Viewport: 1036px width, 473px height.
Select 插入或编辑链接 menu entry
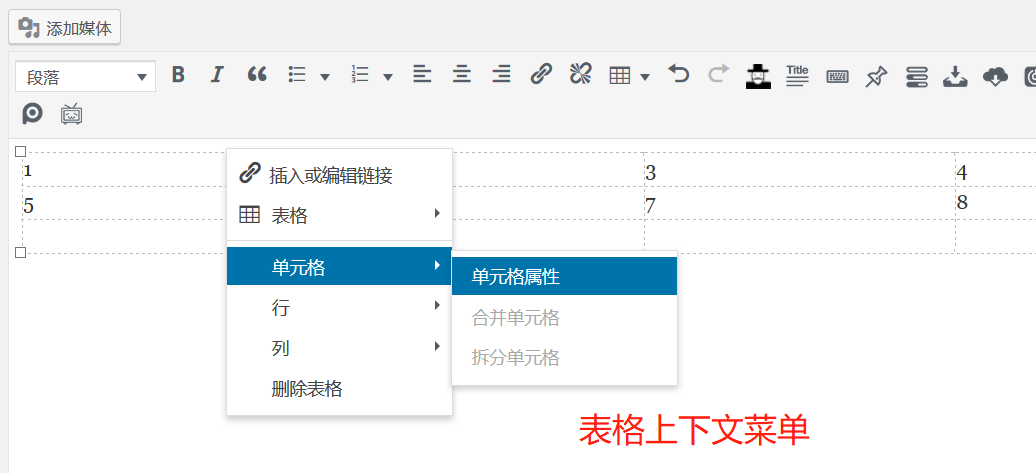330,176
